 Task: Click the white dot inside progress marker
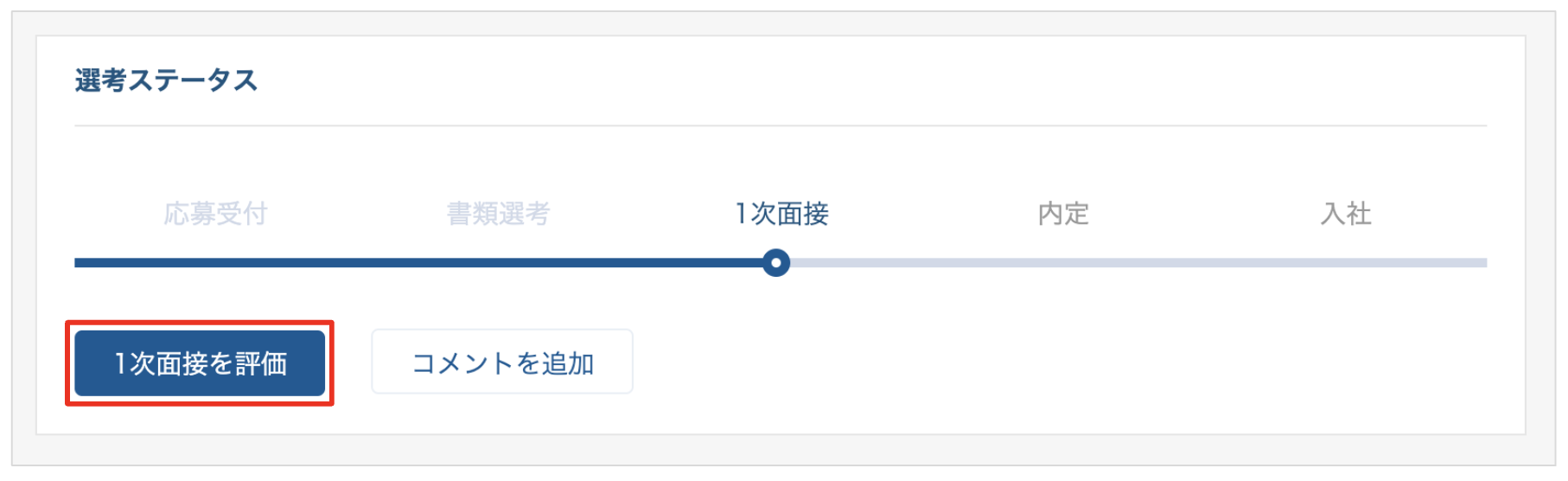pos(776,263)
